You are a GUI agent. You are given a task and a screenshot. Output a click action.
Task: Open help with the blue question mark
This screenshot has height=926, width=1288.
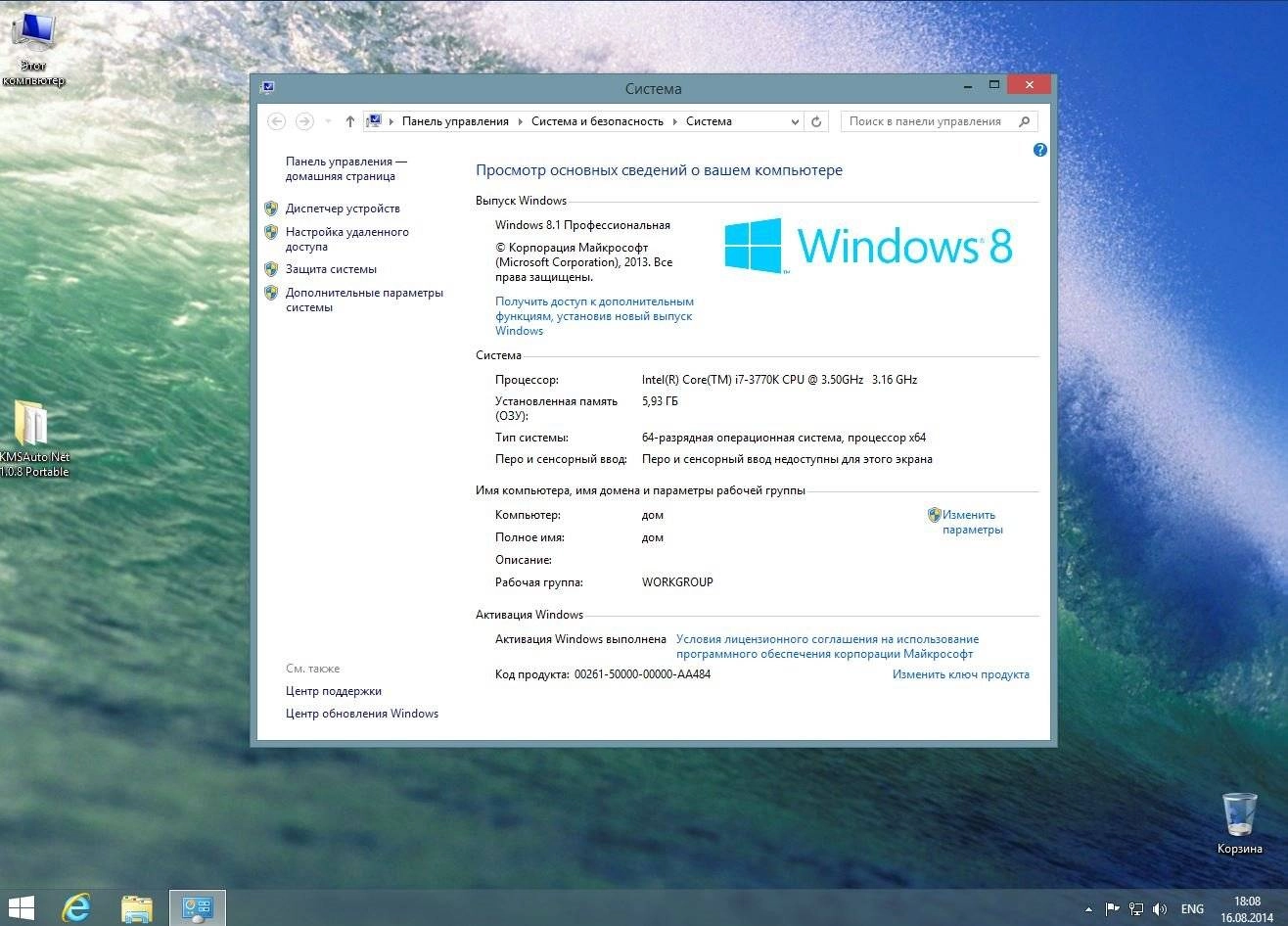tap(1040, 150)
